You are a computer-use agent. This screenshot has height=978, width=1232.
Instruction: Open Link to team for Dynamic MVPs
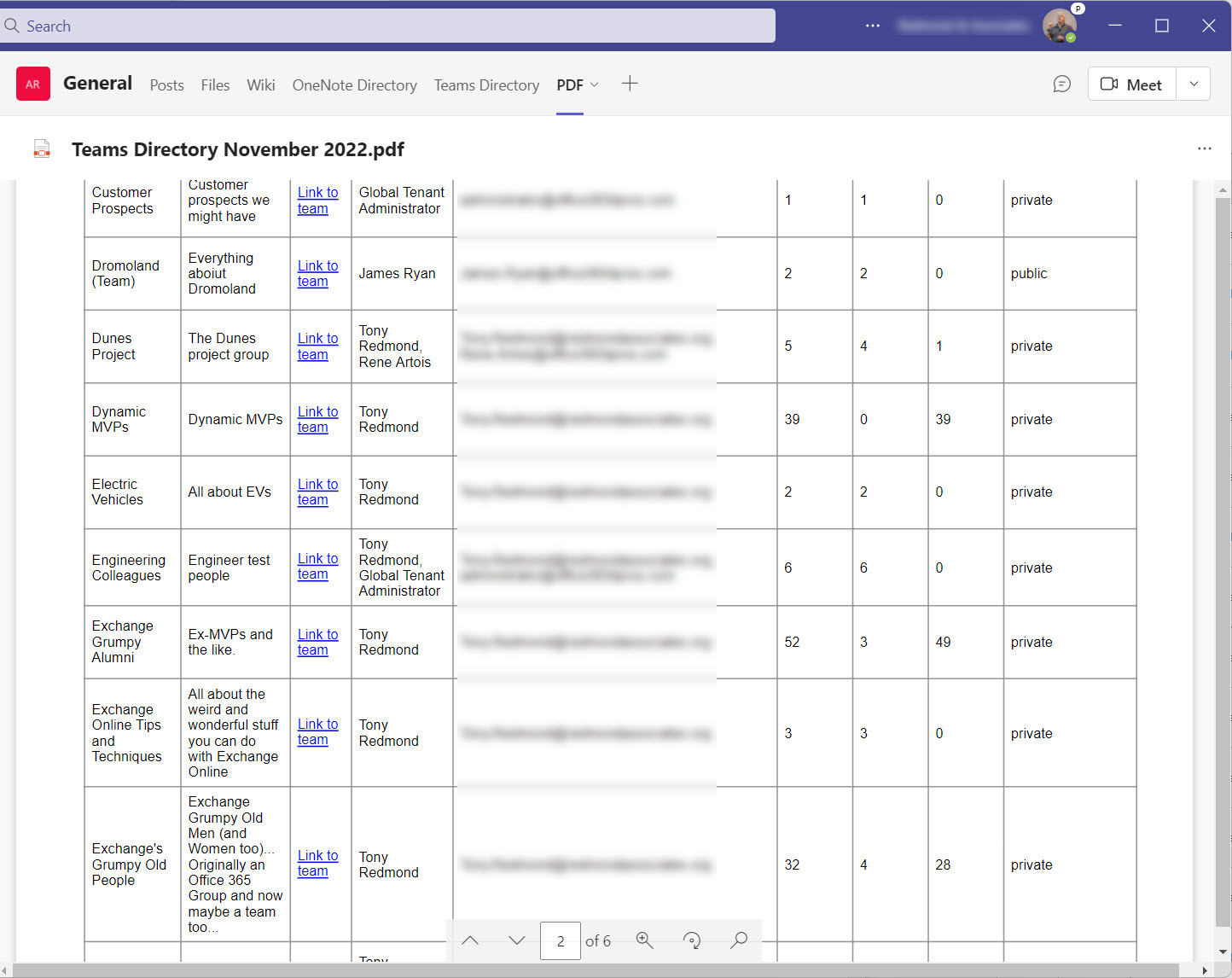[317, 419]
